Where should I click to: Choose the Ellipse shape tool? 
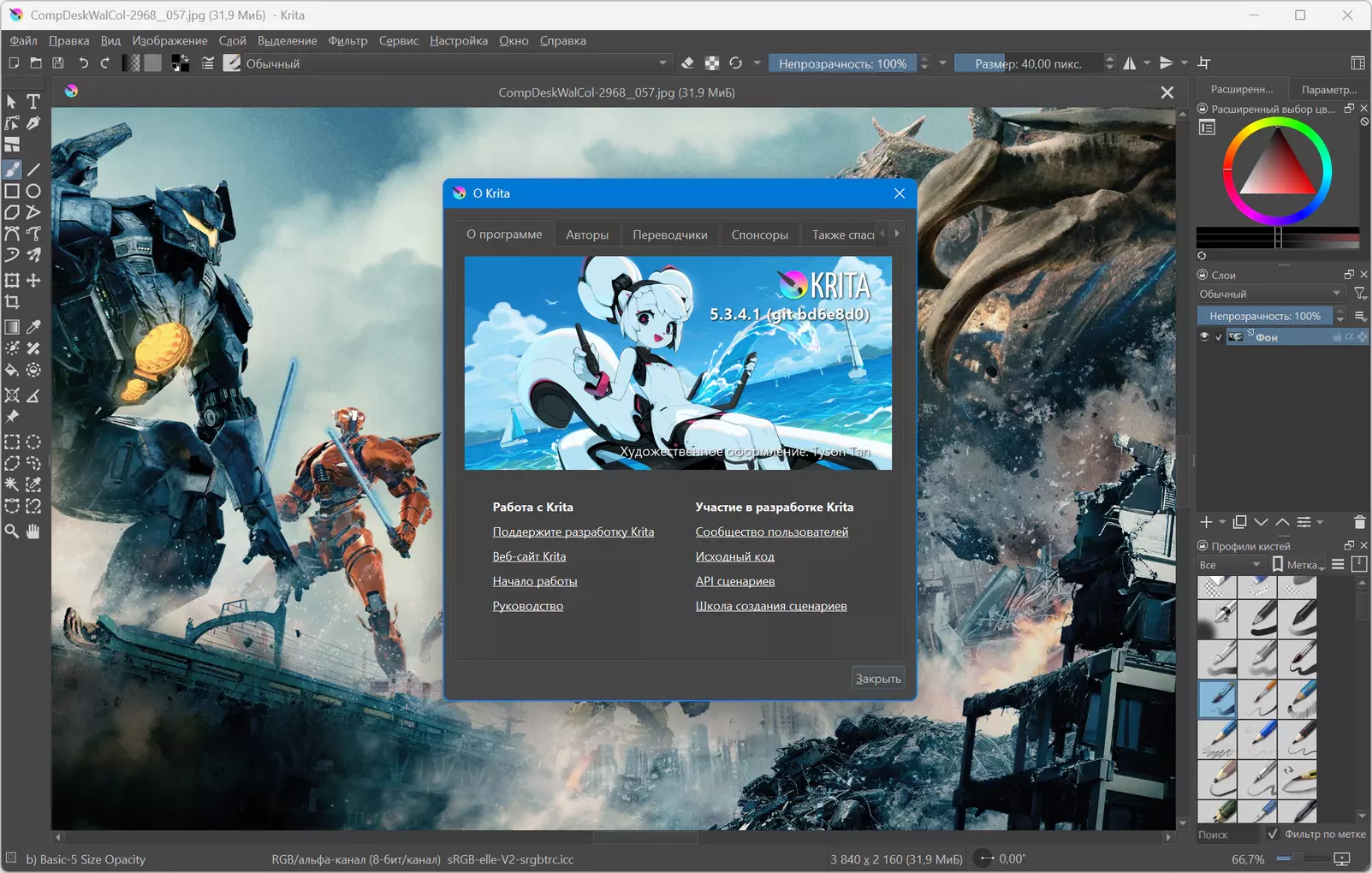(33, 191)
